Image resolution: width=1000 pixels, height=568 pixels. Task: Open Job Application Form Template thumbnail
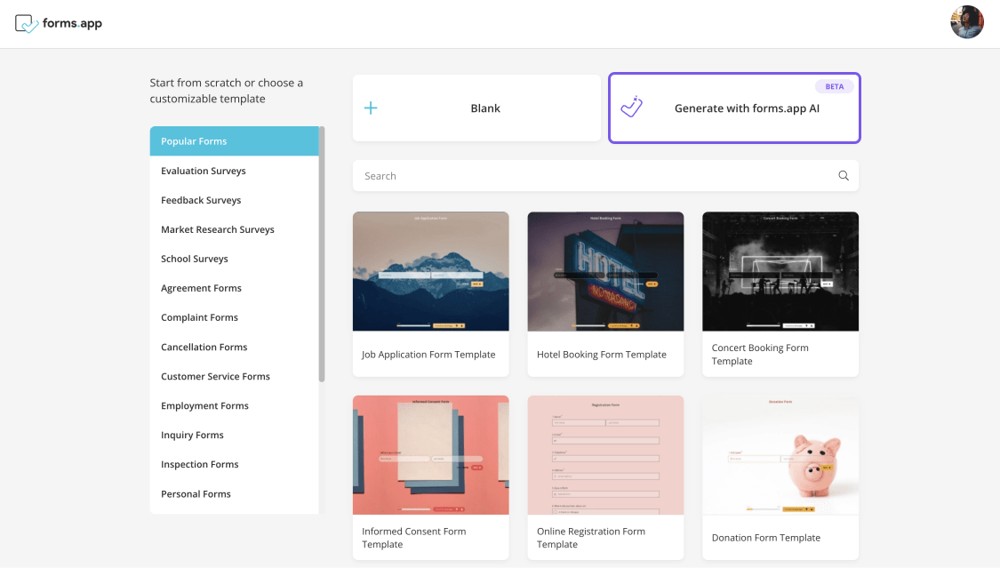[x=430, y=271]
